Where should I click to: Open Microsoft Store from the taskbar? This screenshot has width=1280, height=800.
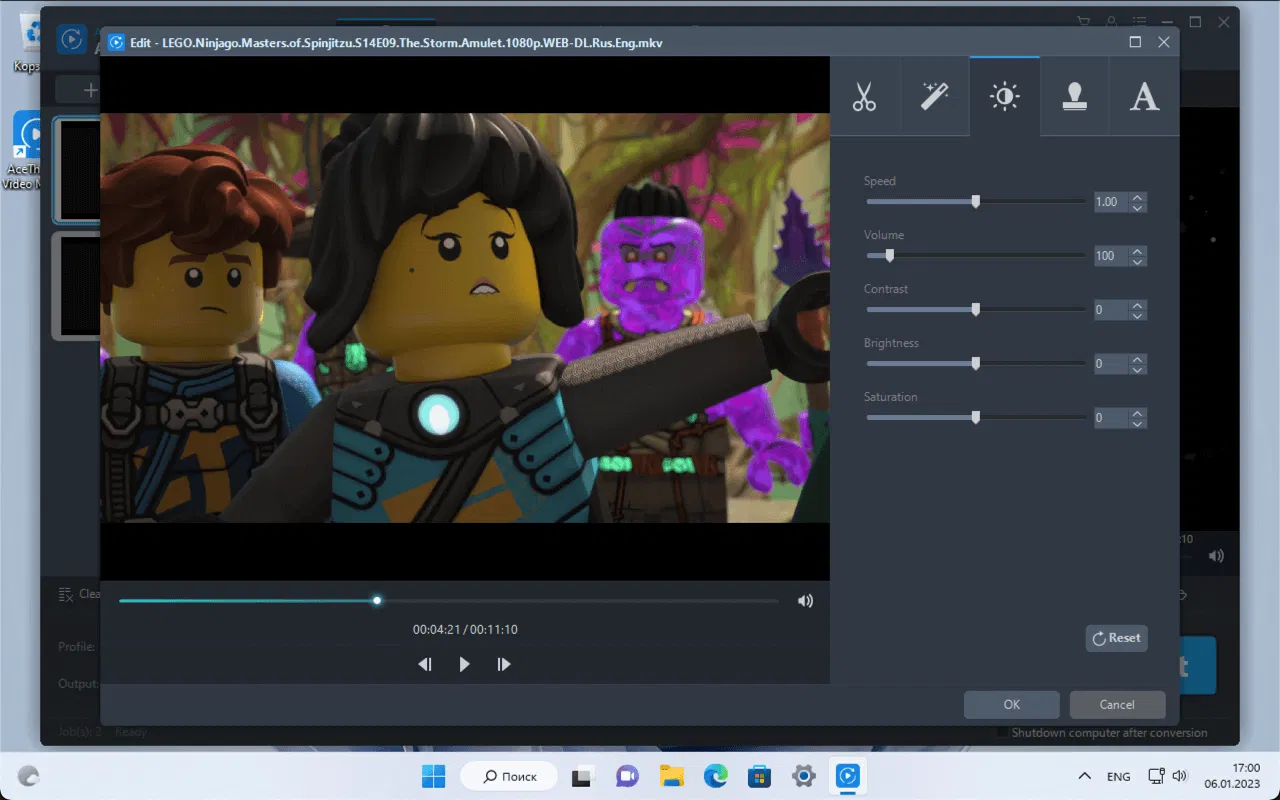(759, 776)
